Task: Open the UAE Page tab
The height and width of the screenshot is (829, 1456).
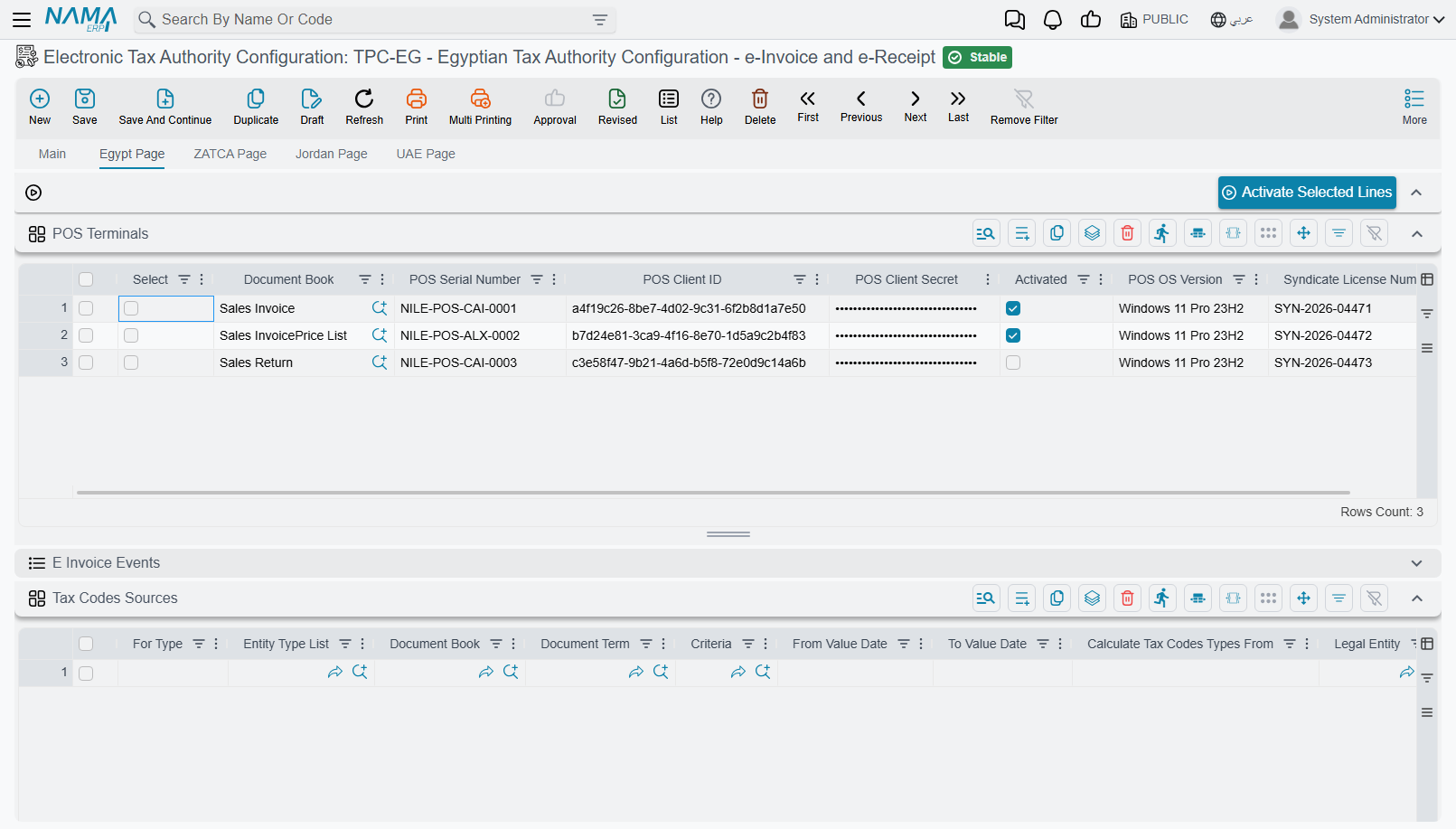Action: (426, 154)
